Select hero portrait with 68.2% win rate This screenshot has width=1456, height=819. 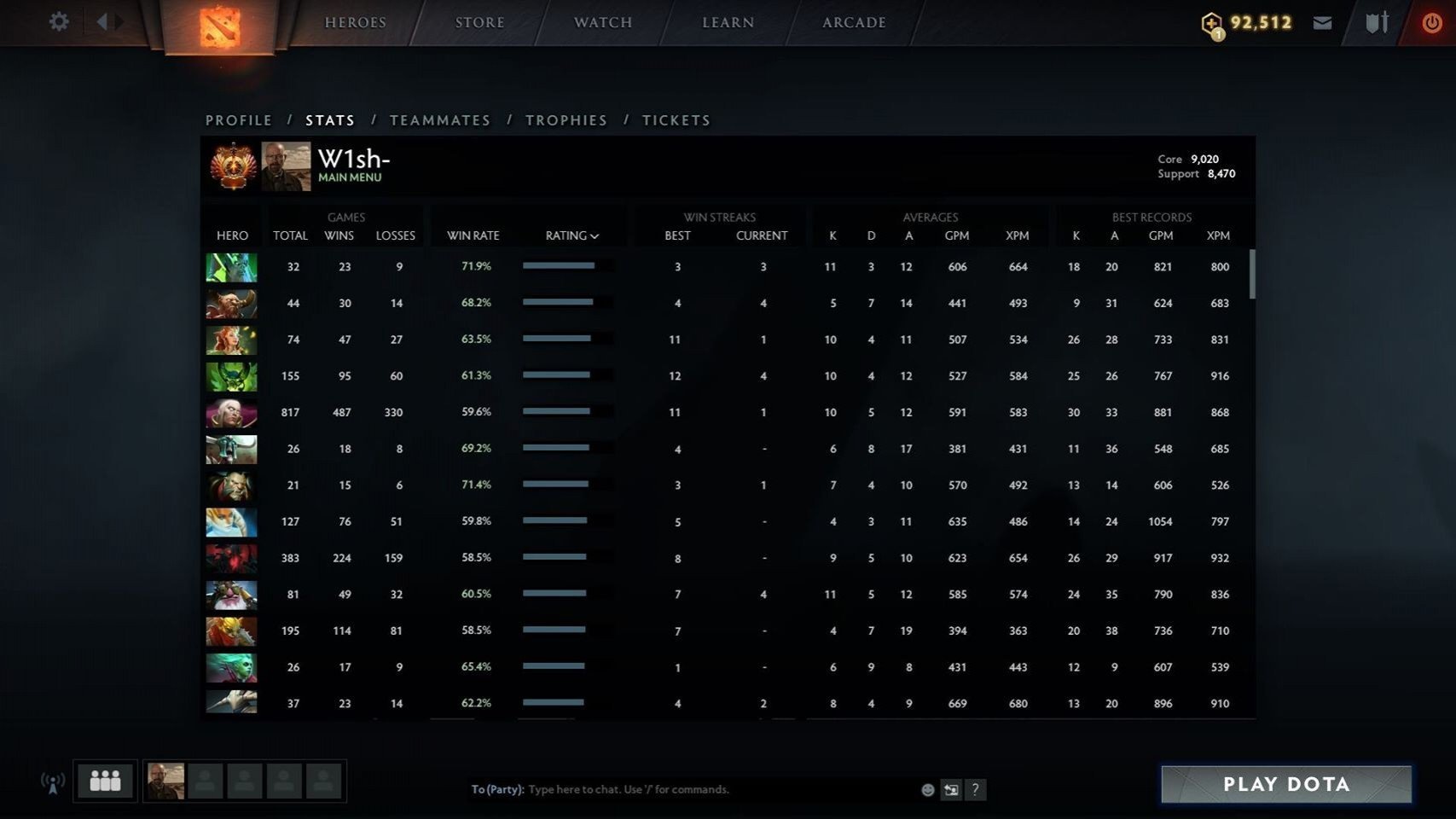tap(231, 304)
